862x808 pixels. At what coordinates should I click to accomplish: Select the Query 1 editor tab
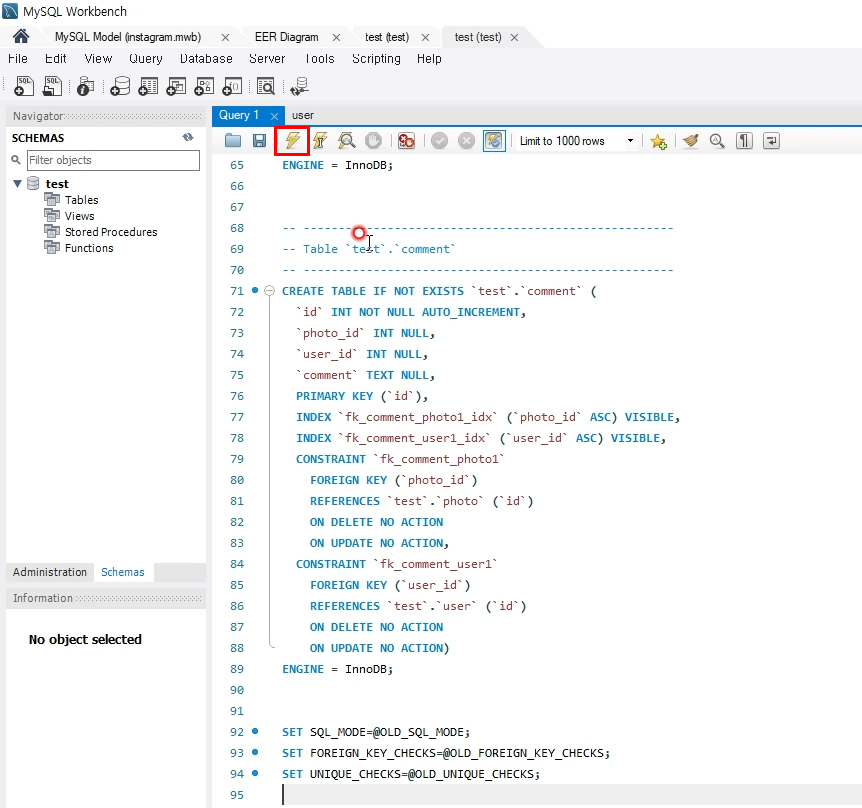pos(239,115)
